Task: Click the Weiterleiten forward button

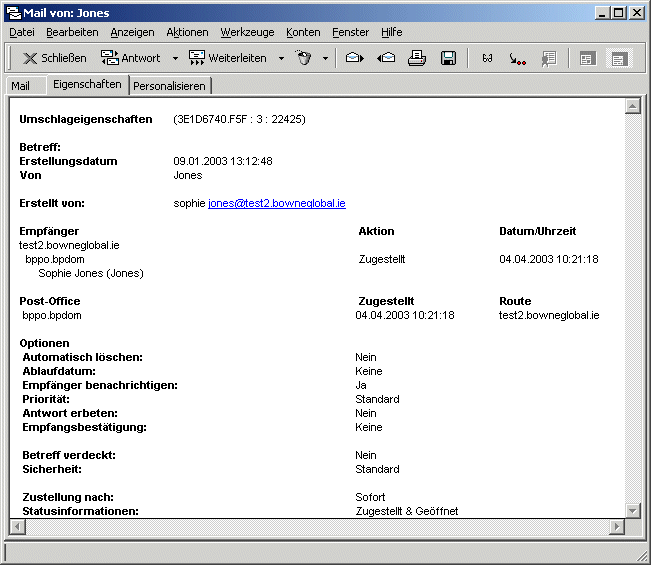Action: coord(228,58)
